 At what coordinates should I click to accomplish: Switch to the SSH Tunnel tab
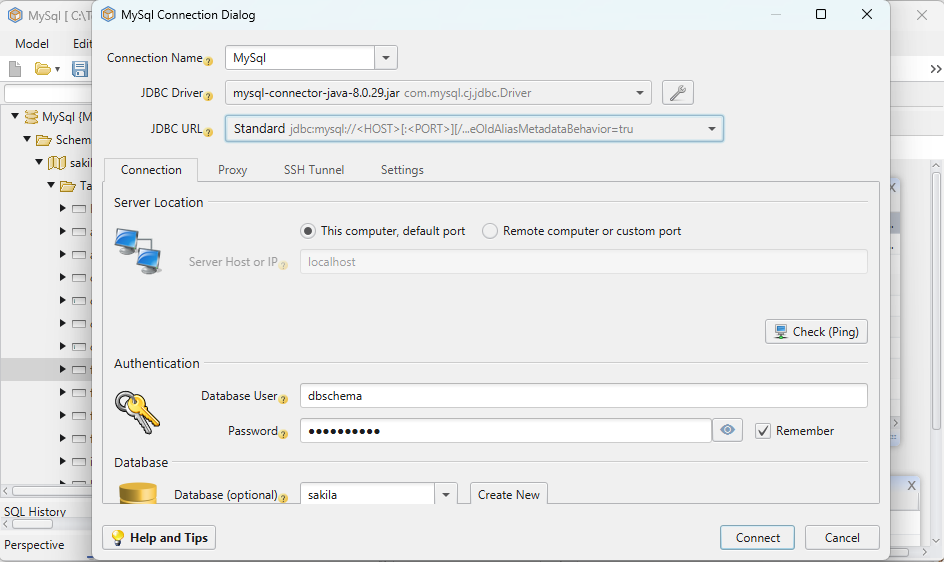[314, 170]
